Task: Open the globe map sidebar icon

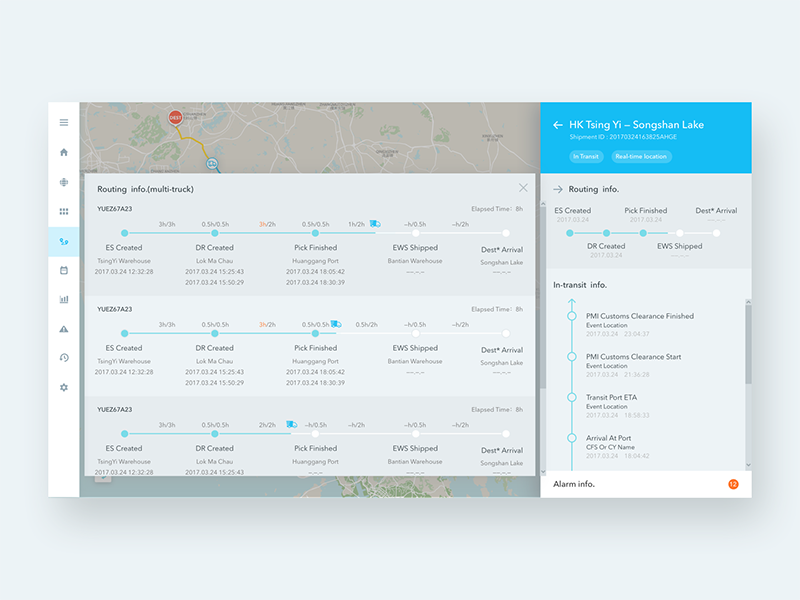Action: (64, 182)
